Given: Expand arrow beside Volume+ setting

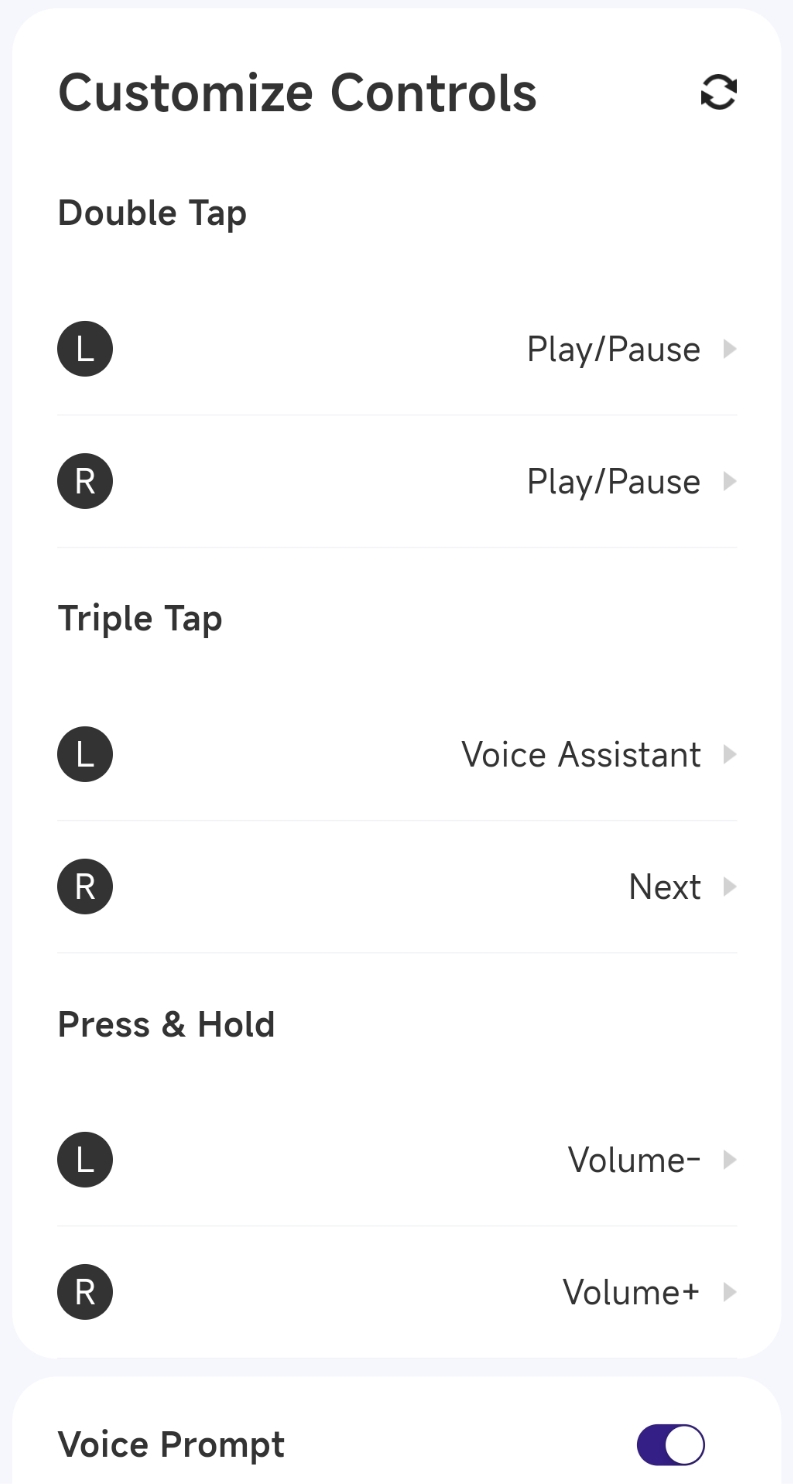Looking at the screenshot, I should tap(730, 1291).
